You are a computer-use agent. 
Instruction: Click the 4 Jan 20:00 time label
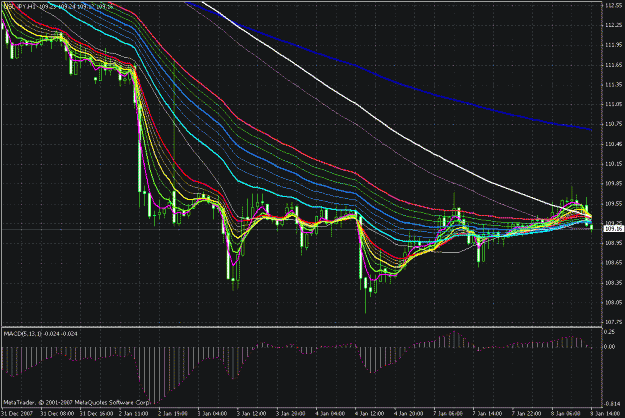click(409, 414)
